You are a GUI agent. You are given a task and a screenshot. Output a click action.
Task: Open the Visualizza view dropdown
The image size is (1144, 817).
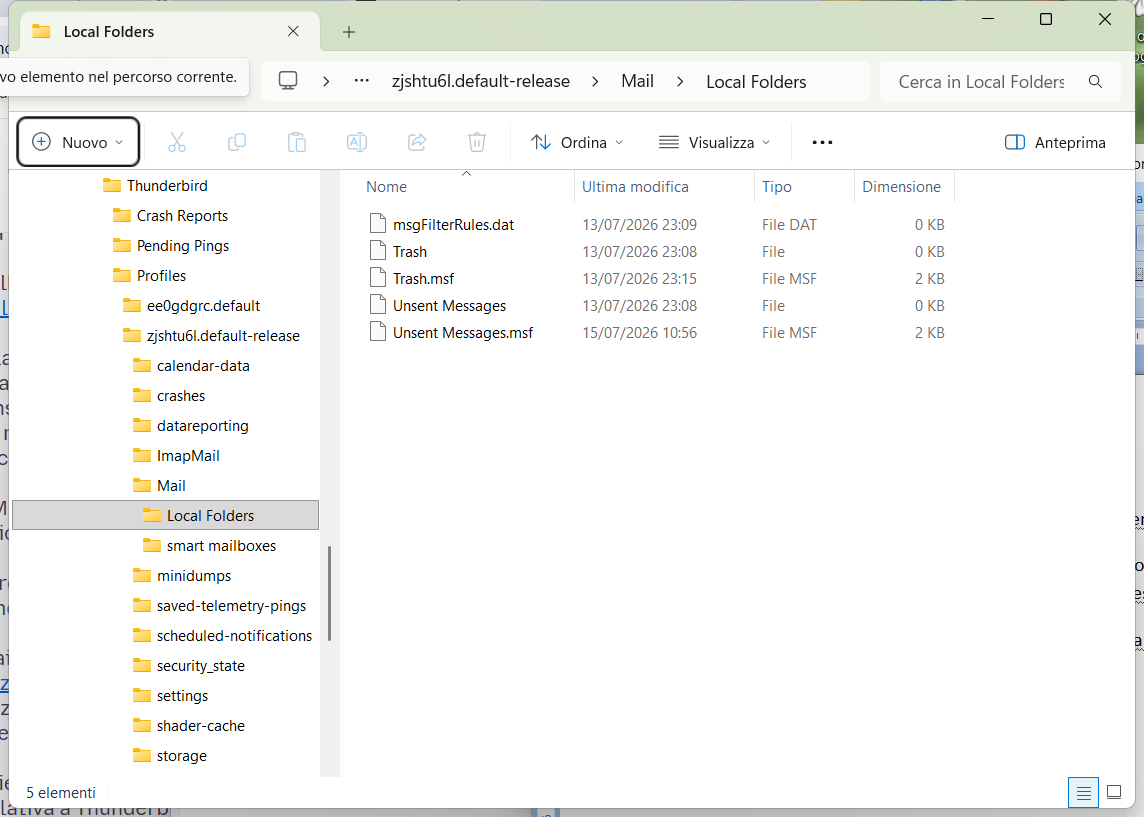point(714,142)
